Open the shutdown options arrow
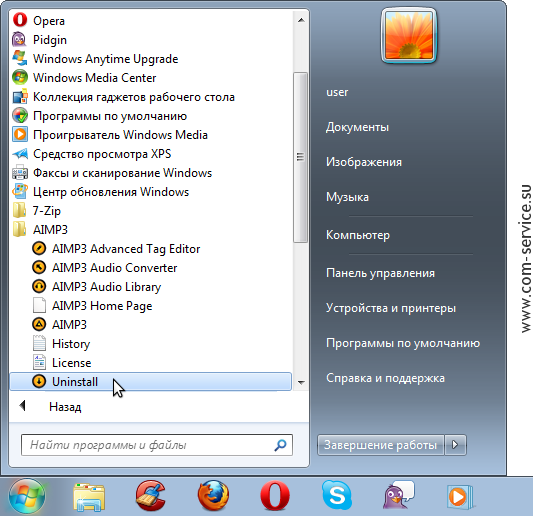 [455, 445]
